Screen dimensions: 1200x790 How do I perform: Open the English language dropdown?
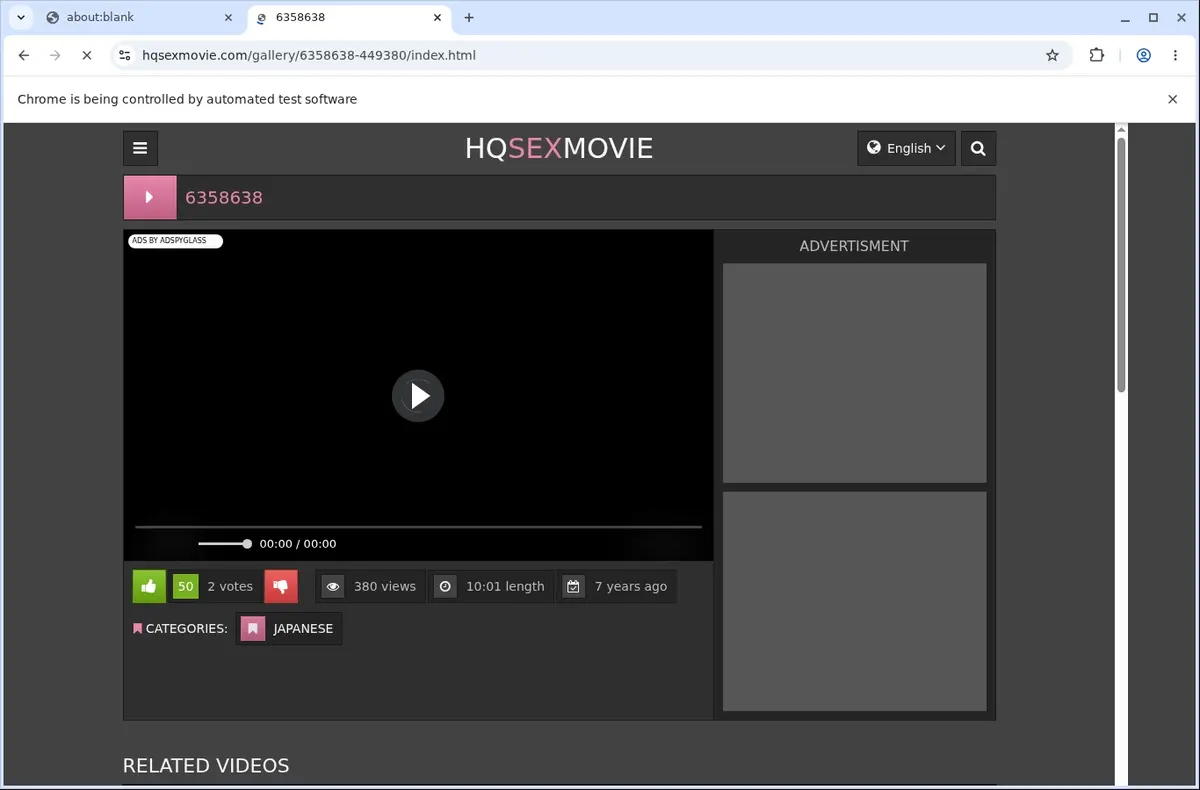point(906,148)
